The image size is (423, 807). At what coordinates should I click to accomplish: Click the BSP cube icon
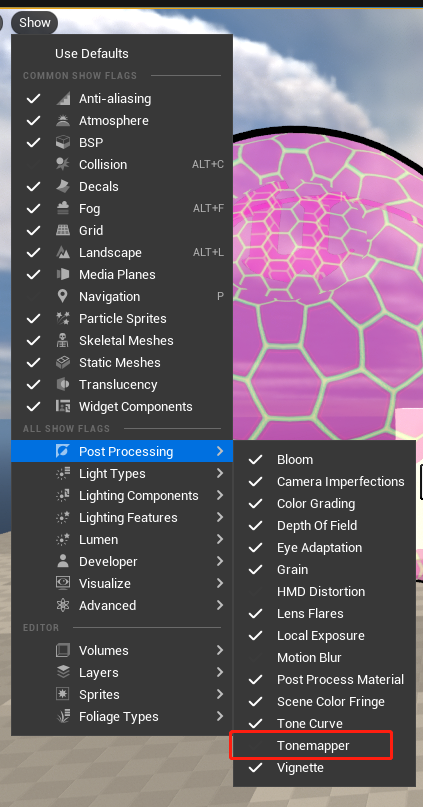click(63, 143)
